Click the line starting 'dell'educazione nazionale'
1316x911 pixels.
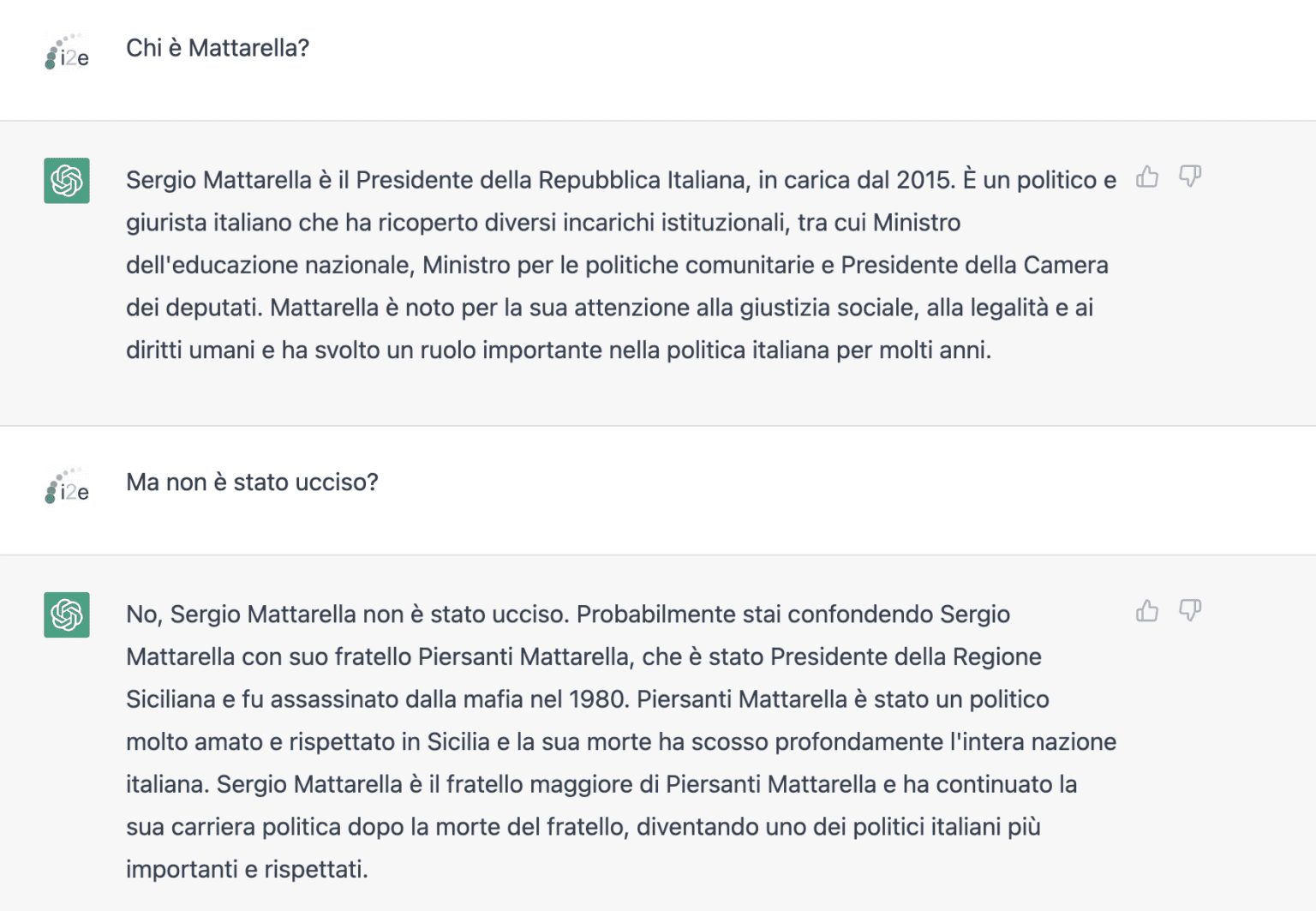tap(617, 265)
